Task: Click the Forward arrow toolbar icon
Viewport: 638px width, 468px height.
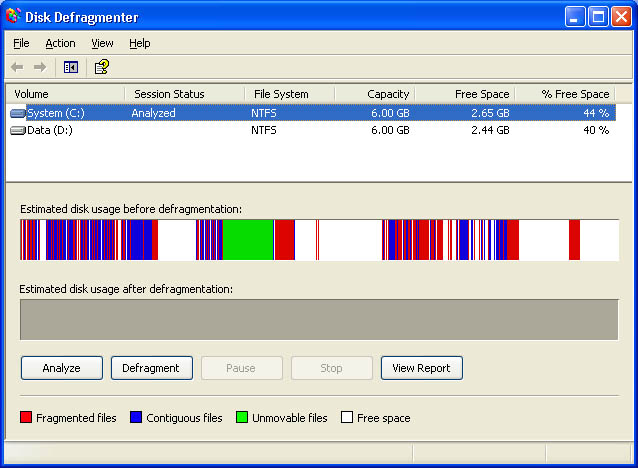Action: click(x=40, y=67)
